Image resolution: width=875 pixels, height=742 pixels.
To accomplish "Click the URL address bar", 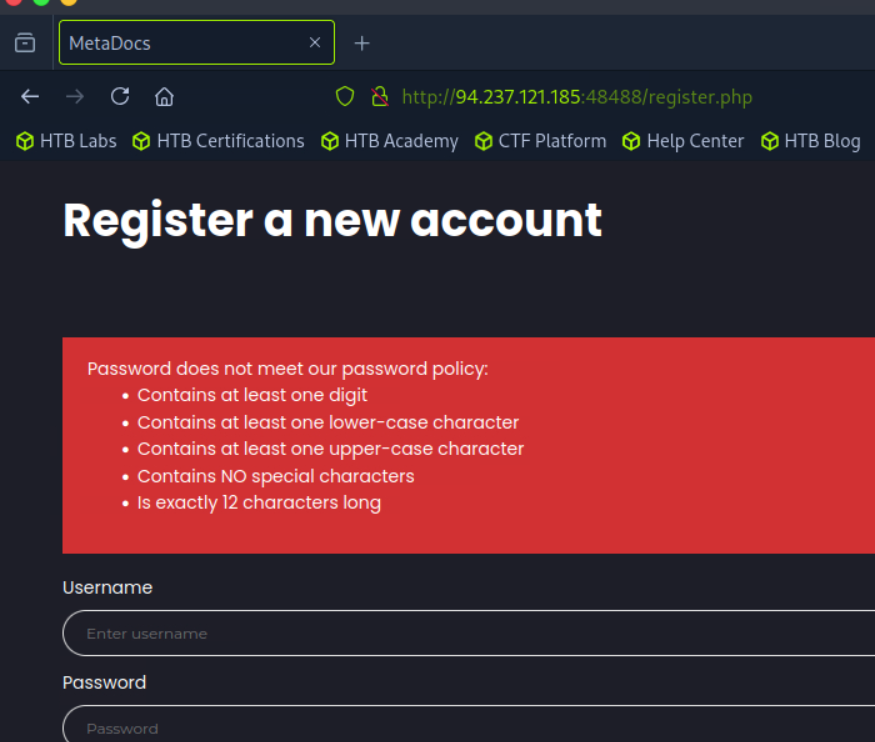I will coord(600,97).
